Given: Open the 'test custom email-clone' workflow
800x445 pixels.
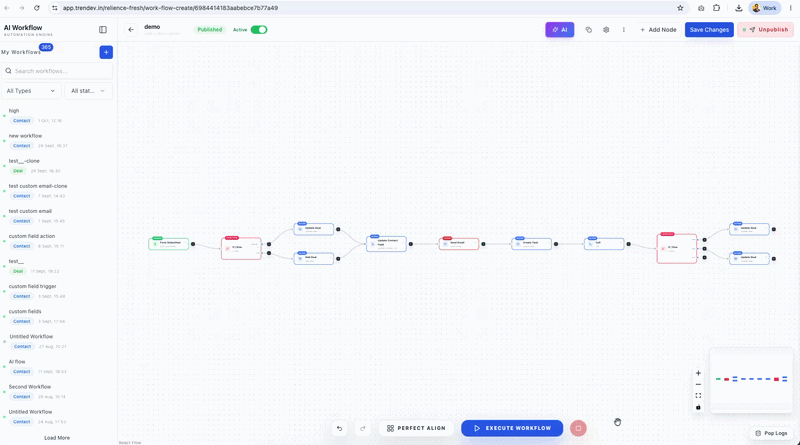Looking at the screenshot, I should (x=57, y=191).
